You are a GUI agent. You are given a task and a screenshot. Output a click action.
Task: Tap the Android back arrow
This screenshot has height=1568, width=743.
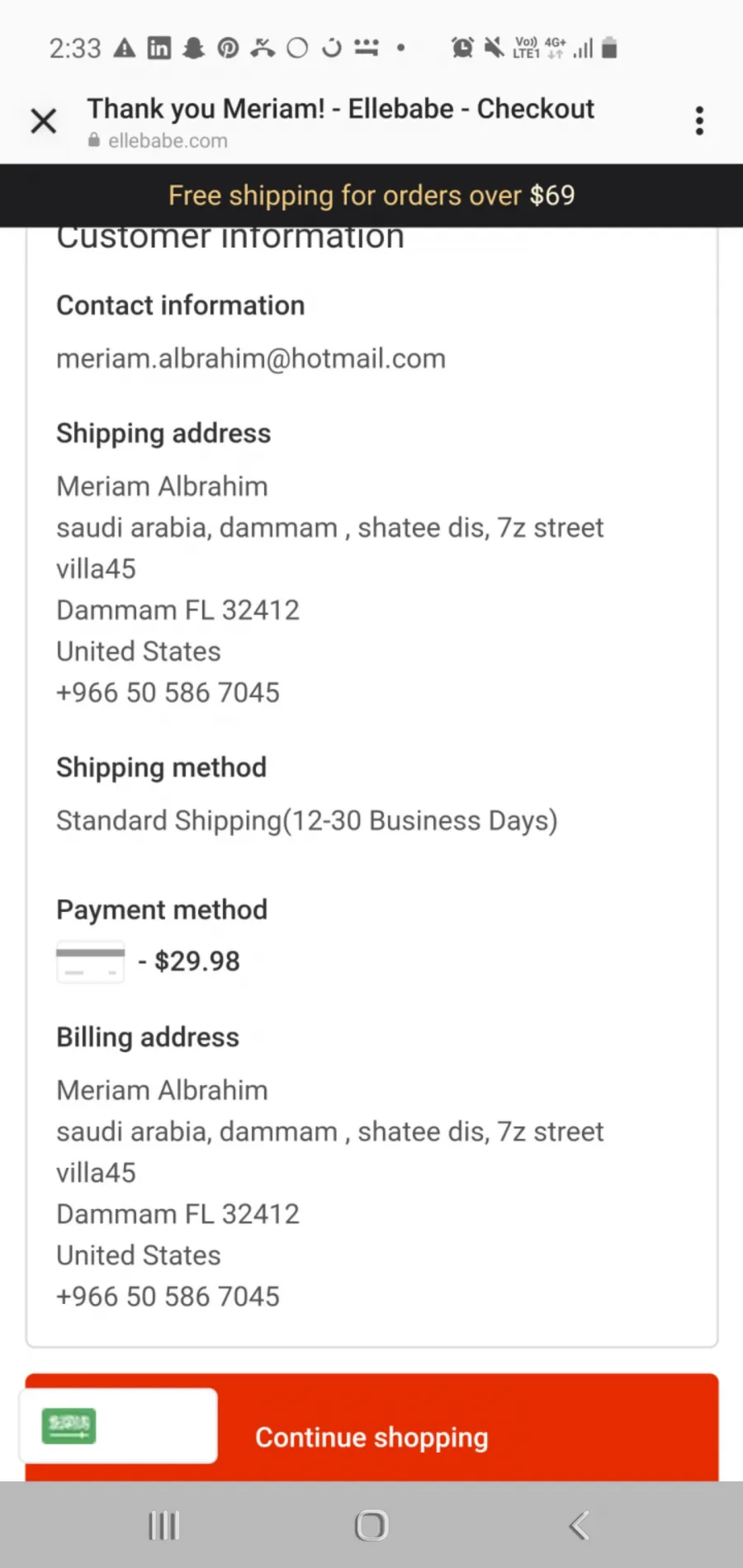tap(580, 1526)
